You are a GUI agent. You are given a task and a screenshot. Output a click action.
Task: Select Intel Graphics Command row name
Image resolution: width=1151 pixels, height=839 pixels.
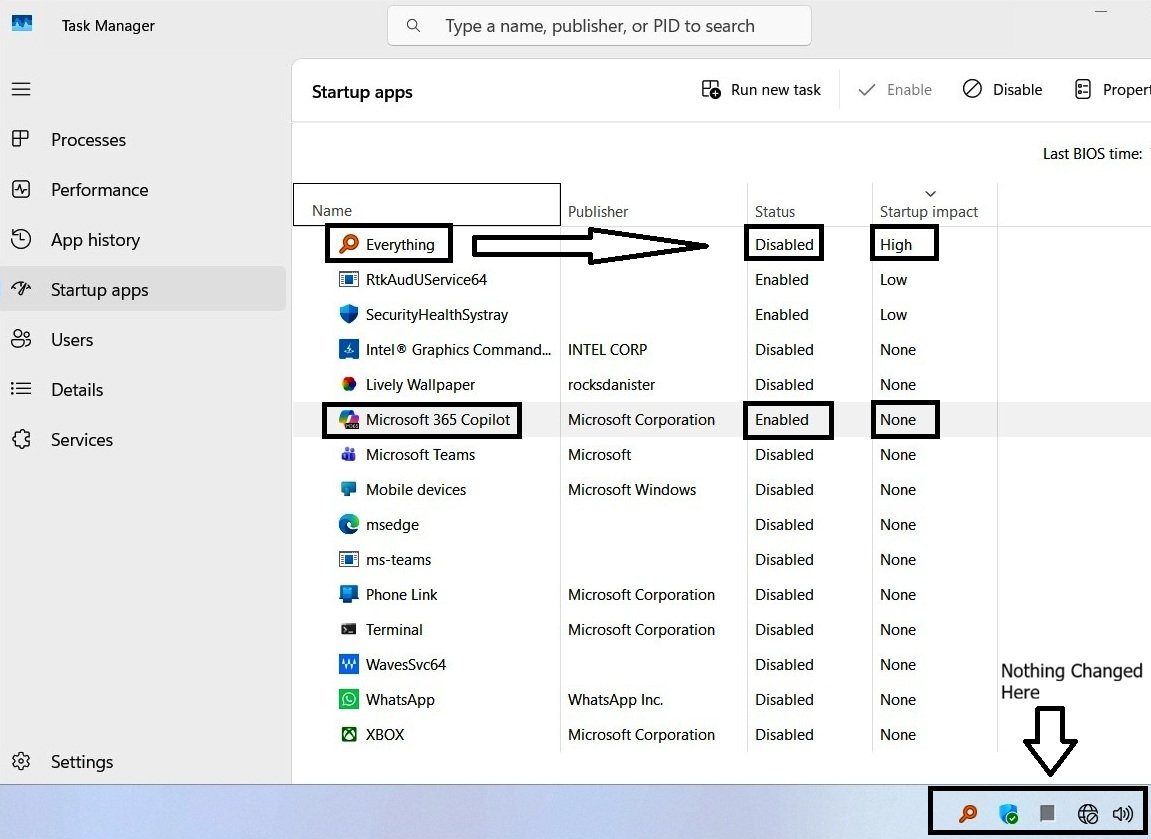pyautogui.click(x=458, y=349)
